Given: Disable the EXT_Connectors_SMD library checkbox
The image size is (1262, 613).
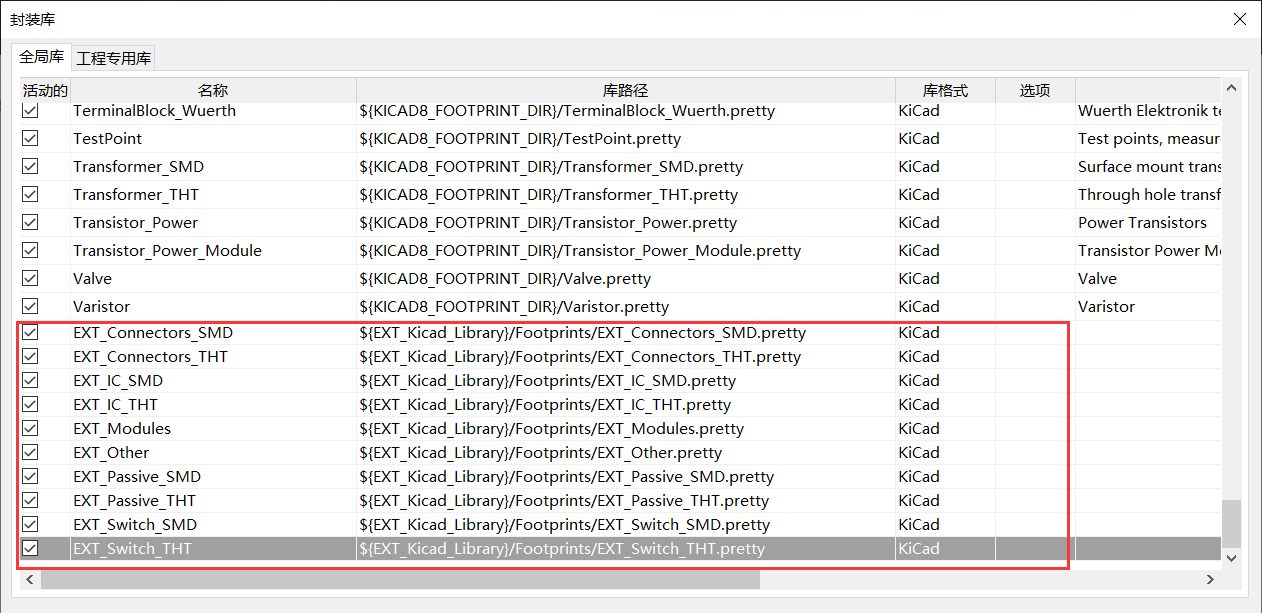Looking at the screenshot, I should click(31, 332).
